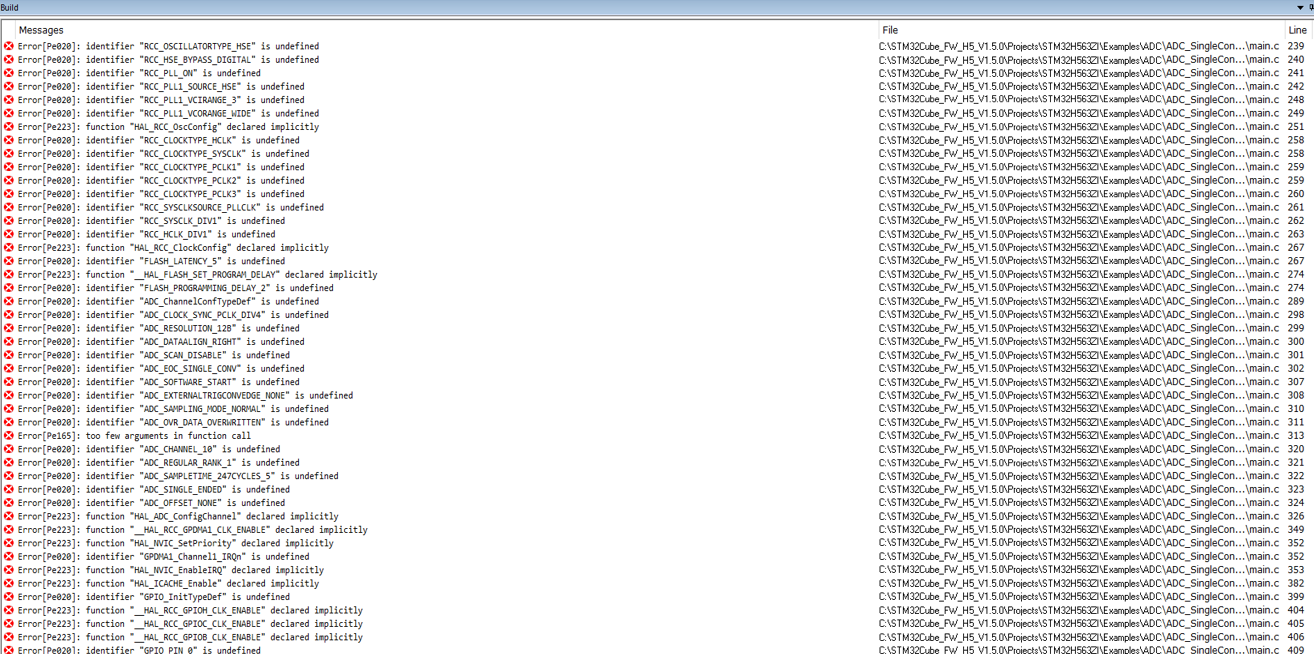Click error icon for ADC_ChannelConfTypeDef undefined
This screenshot has height=654, width=1315.
pos(9,301)
